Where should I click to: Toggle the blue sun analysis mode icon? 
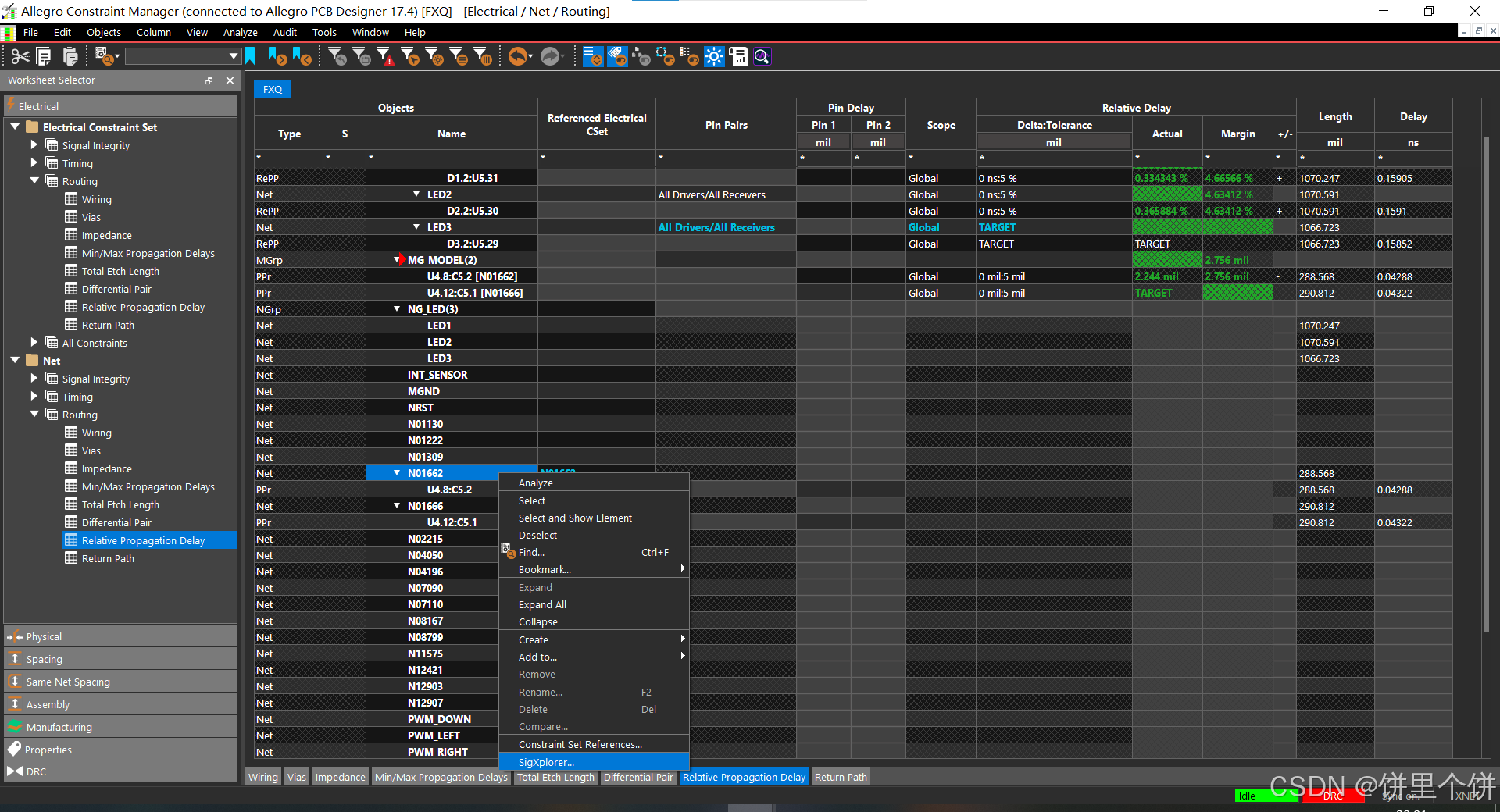pyautogui.click(x=714, y=56)
